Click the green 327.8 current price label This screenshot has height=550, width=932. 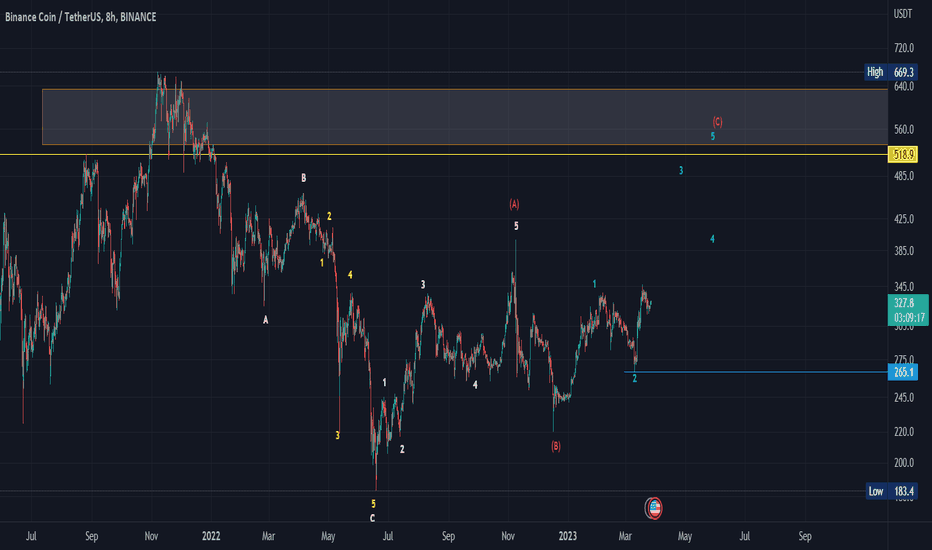point(908,310)
